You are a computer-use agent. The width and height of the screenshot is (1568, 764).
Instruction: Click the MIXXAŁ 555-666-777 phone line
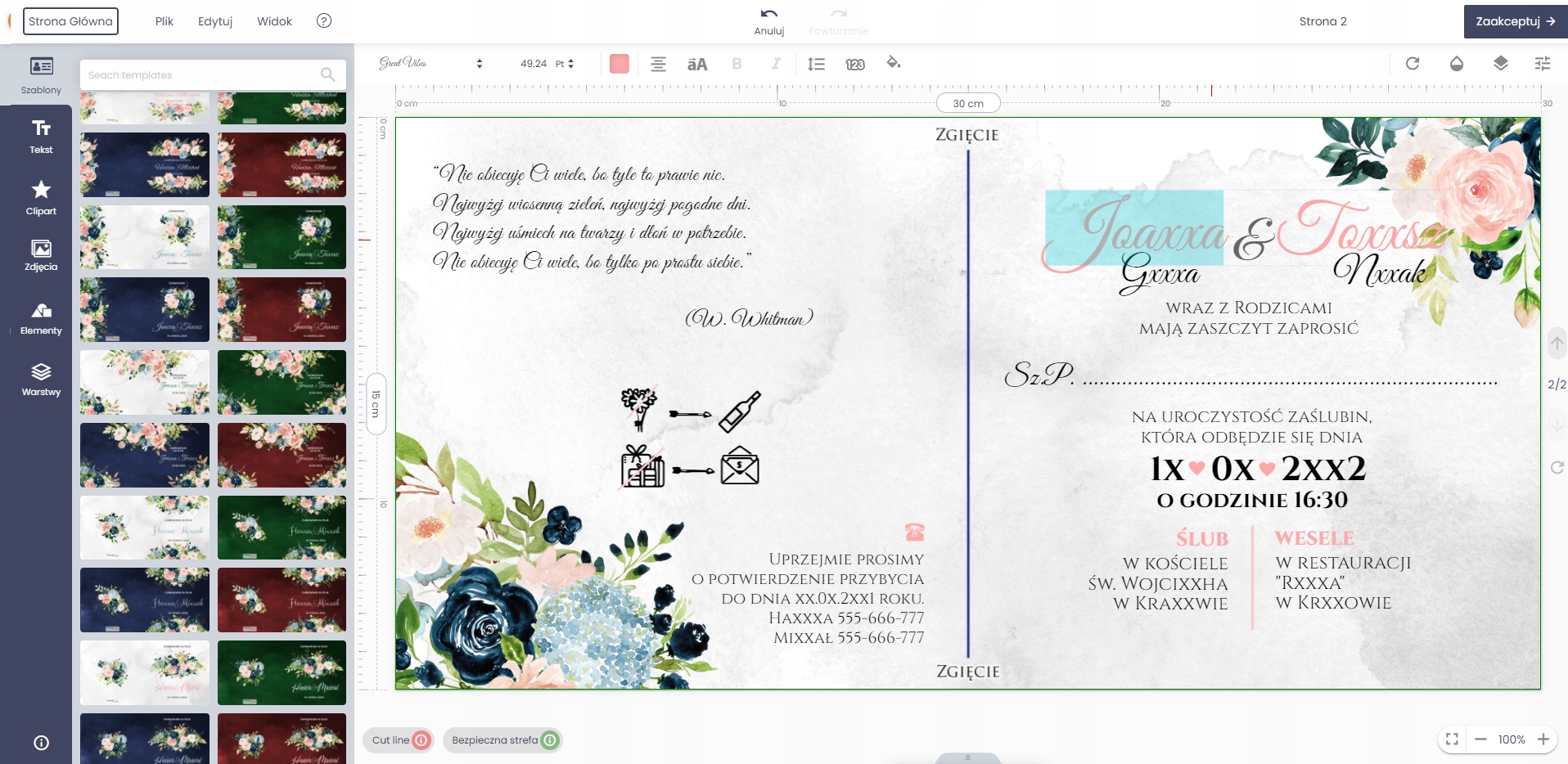point(849,638)
